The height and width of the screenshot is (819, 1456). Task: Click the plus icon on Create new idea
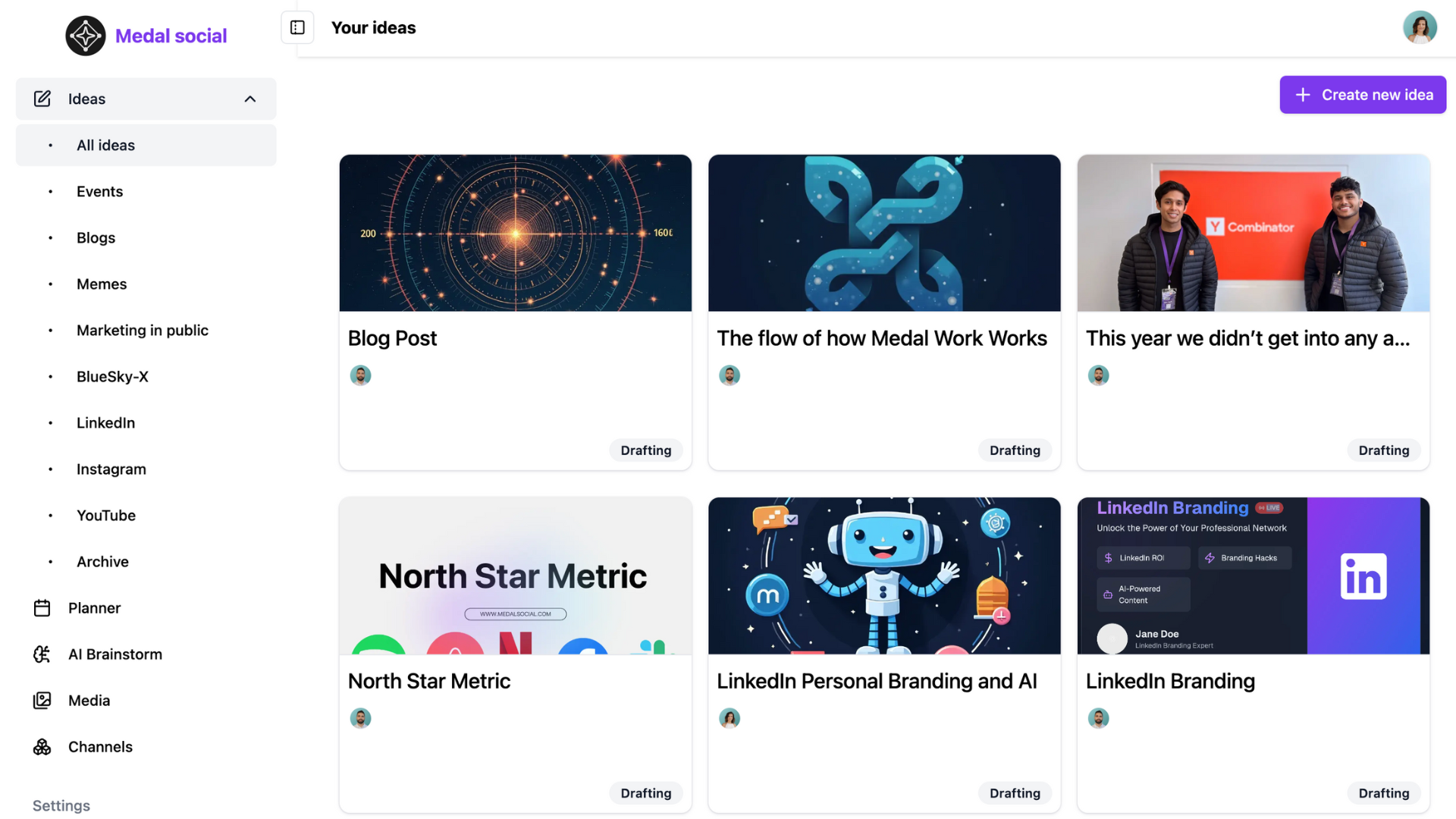1303,95
